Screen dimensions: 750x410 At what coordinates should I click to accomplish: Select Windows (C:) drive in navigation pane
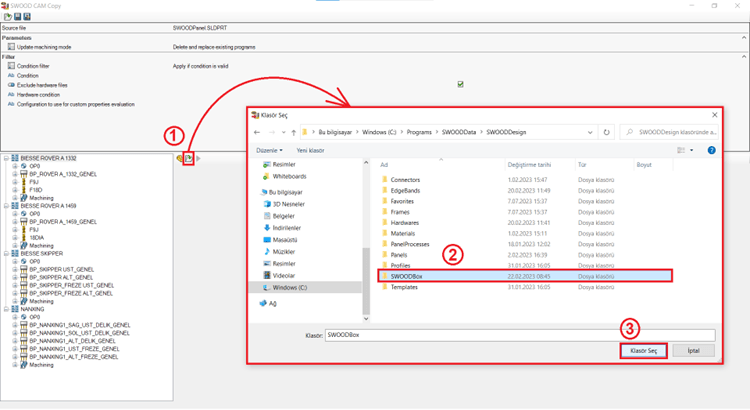[x=290, y=288]
